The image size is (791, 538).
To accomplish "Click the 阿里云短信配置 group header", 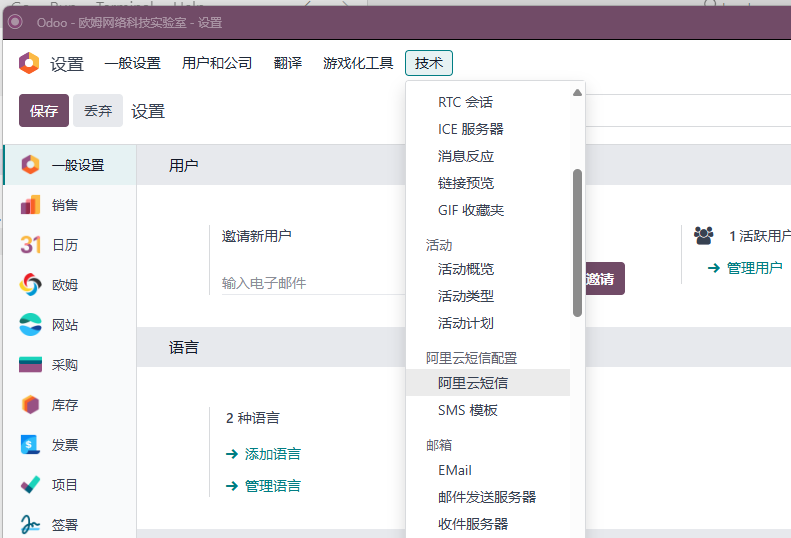I will click(471, 358).
